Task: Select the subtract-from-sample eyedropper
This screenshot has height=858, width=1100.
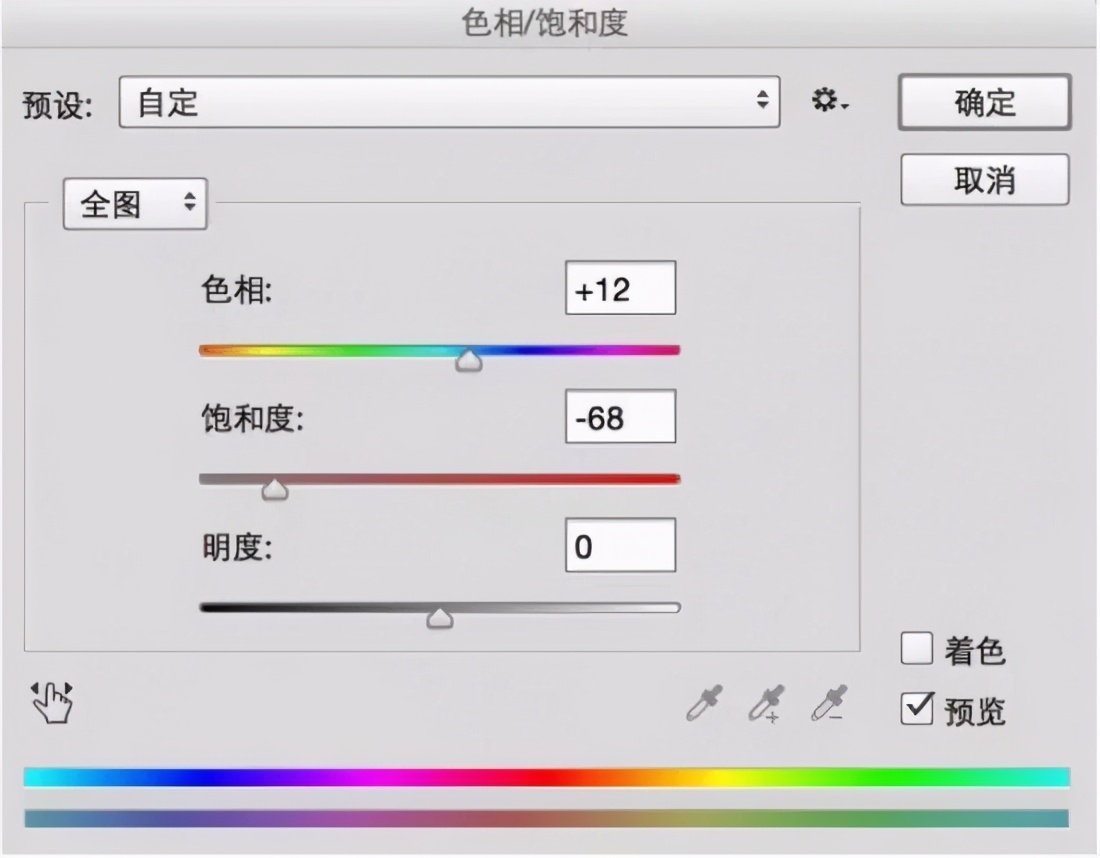Action: coord(829,704)
